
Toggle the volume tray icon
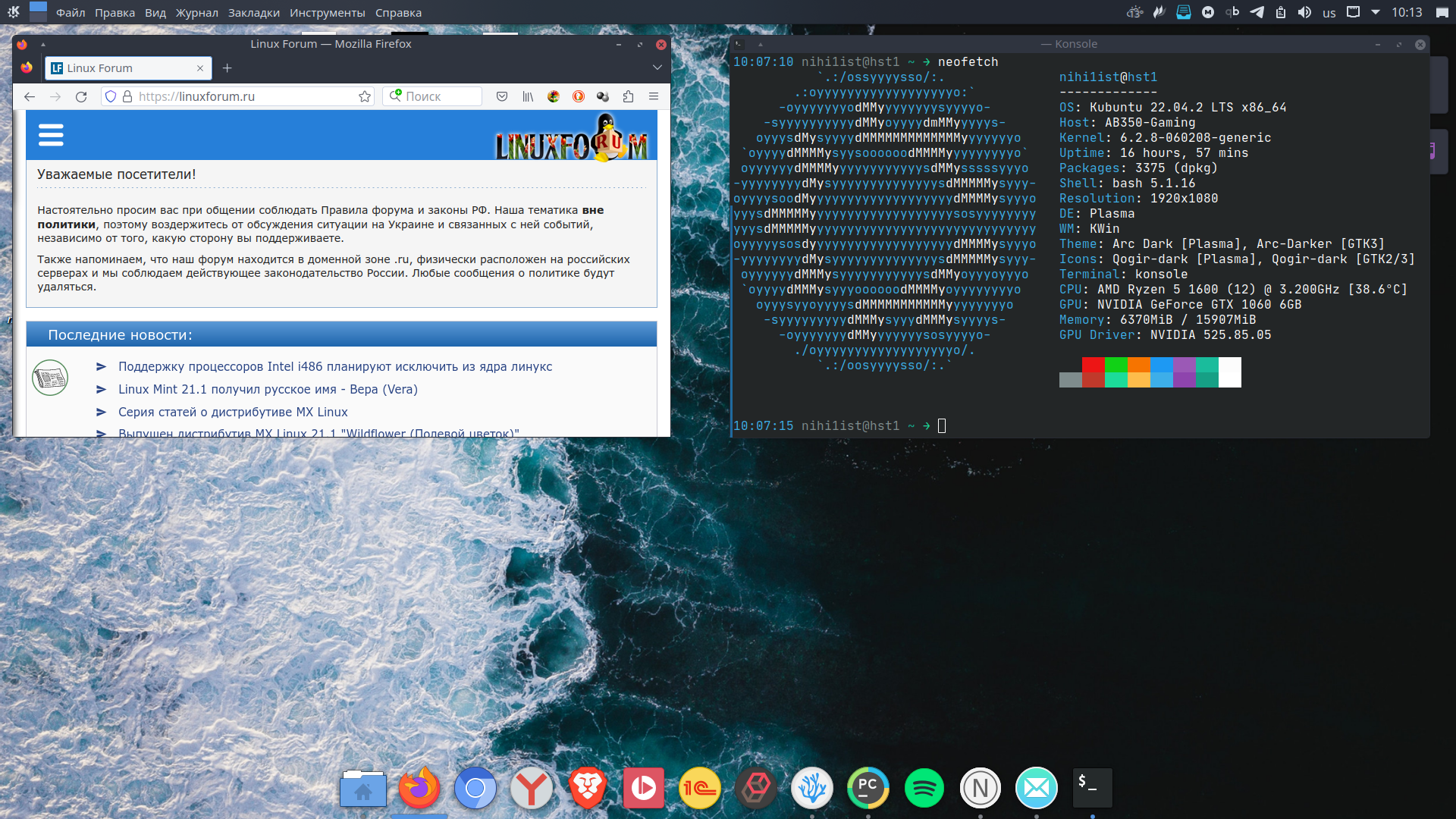pyautogui.click(x=1304, y=12)
